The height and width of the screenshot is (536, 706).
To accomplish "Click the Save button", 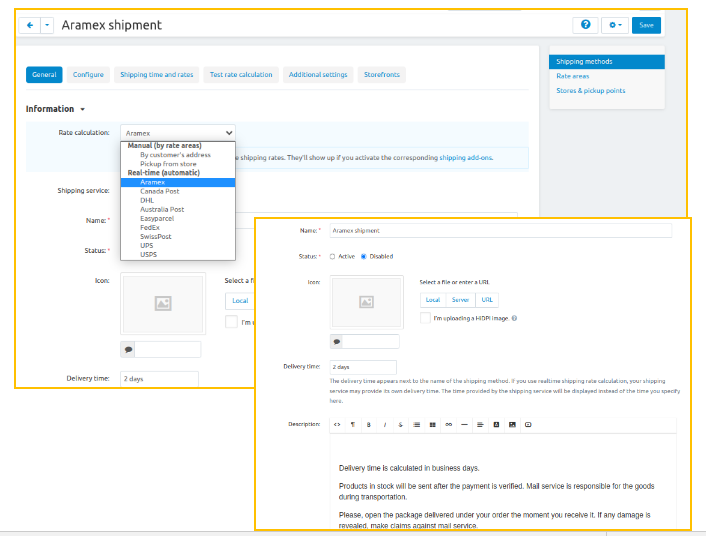I will click(646, 25).
